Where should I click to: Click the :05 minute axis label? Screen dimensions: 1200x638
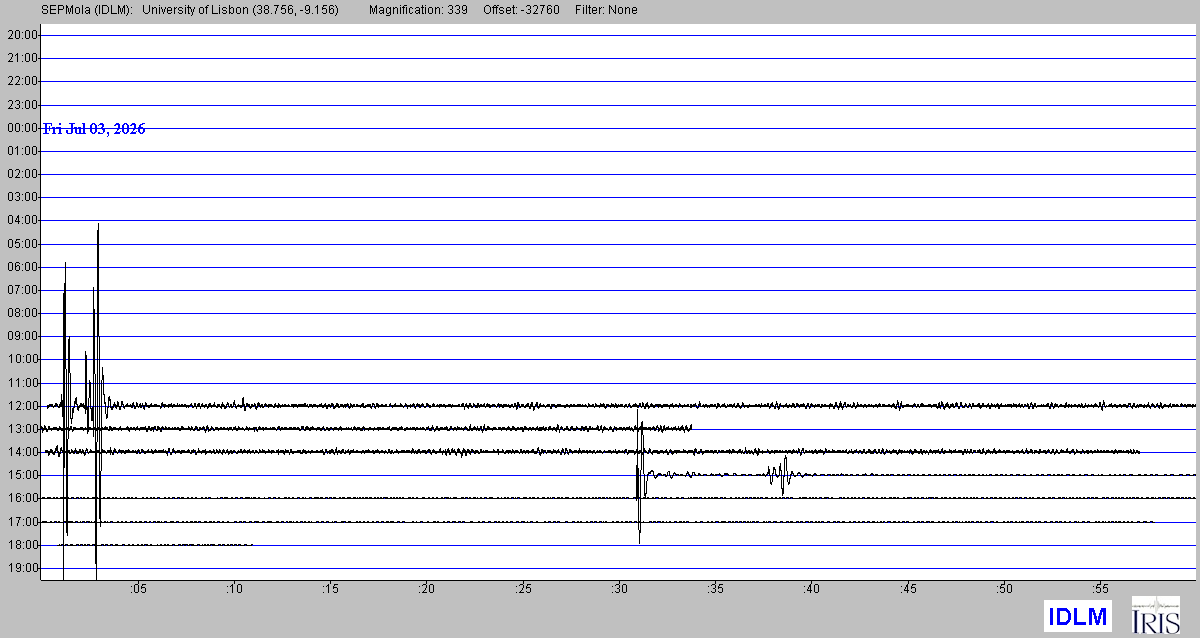point(138,589)
